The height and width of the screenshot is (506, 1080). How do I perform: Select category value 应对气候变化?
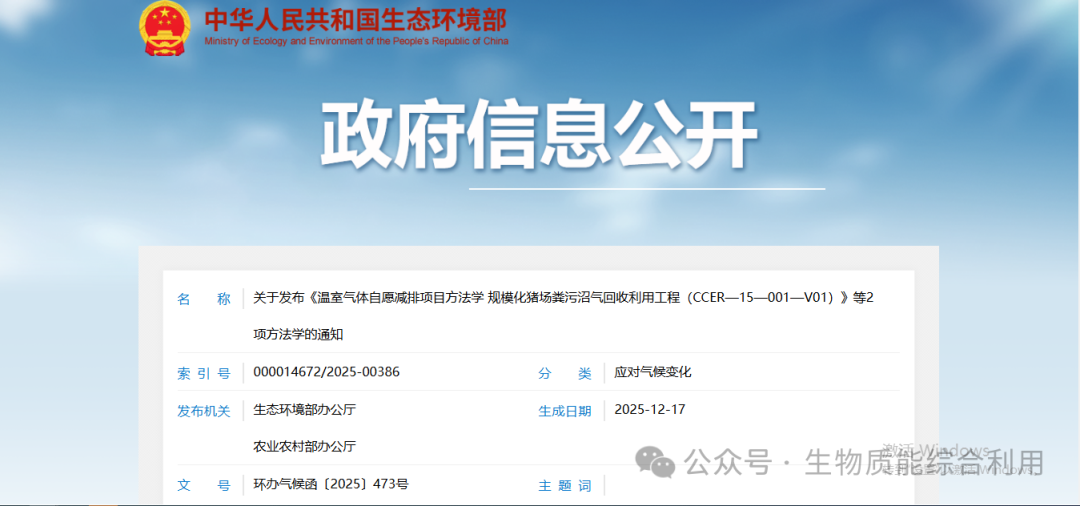pos(652,372)
